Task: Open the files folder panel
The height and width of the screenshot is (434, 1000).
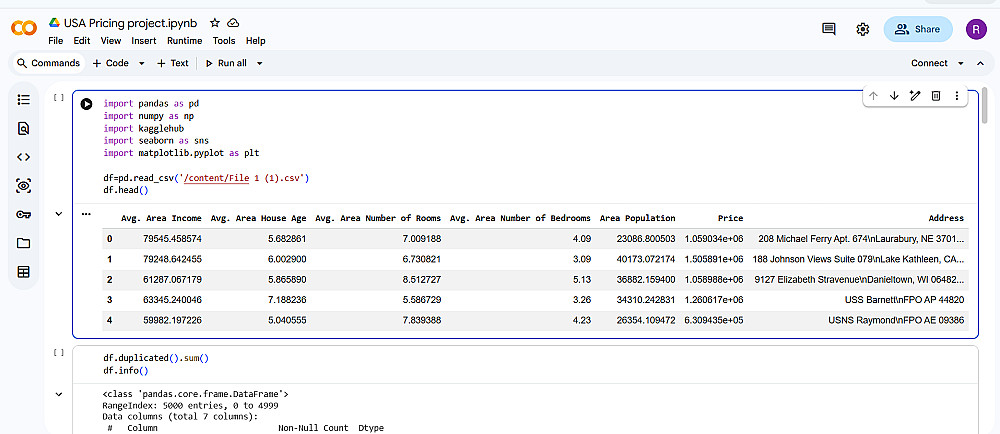Action: click(x=24, y=243)
